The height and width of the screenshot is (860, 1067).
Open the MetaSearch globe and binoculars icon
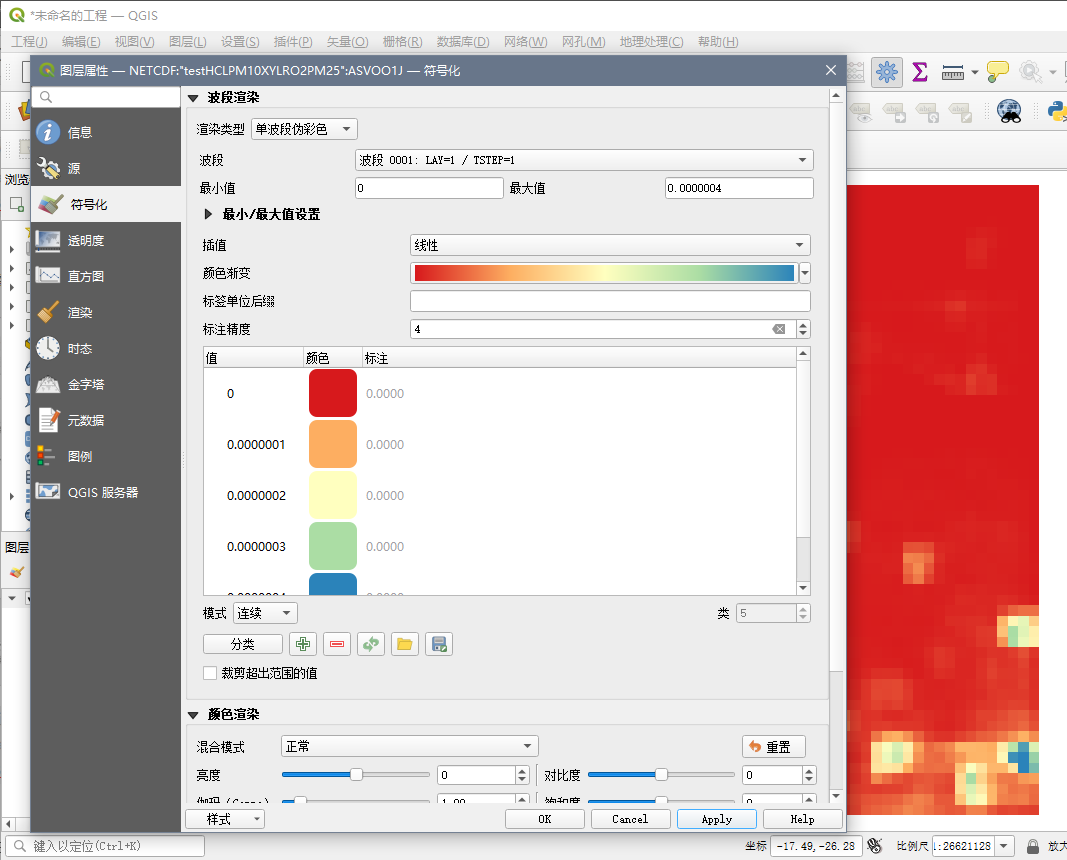tap(1009, 112)
